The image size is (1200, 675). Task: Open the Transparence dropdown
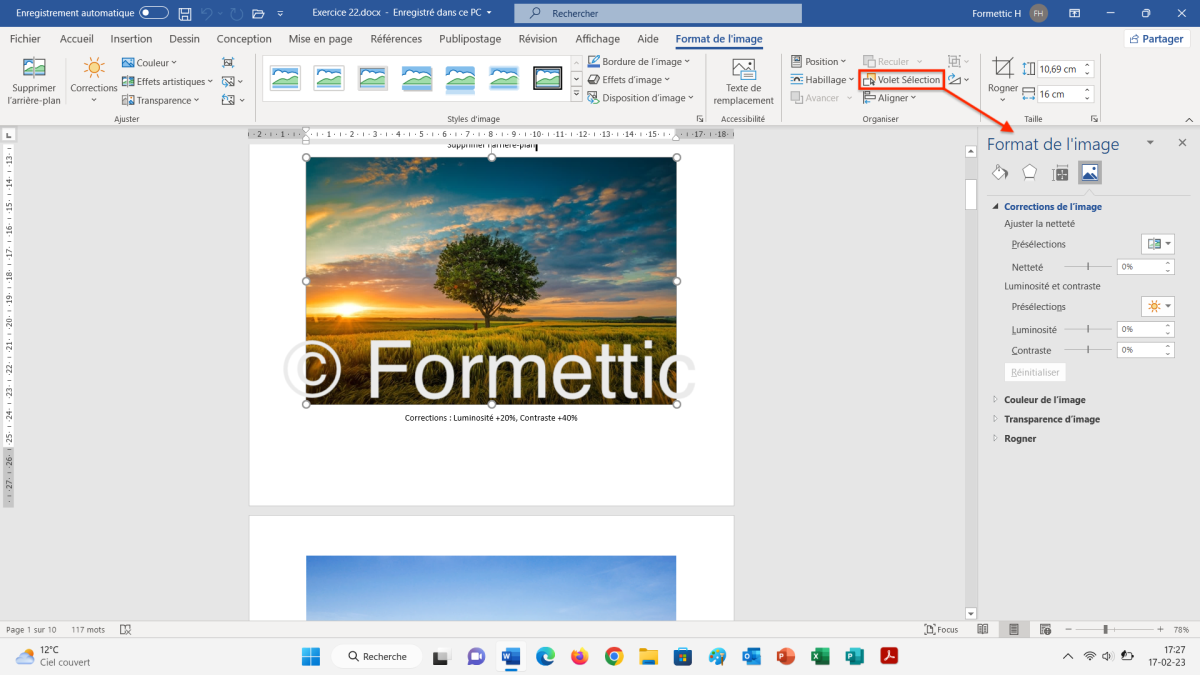[161, 100]
